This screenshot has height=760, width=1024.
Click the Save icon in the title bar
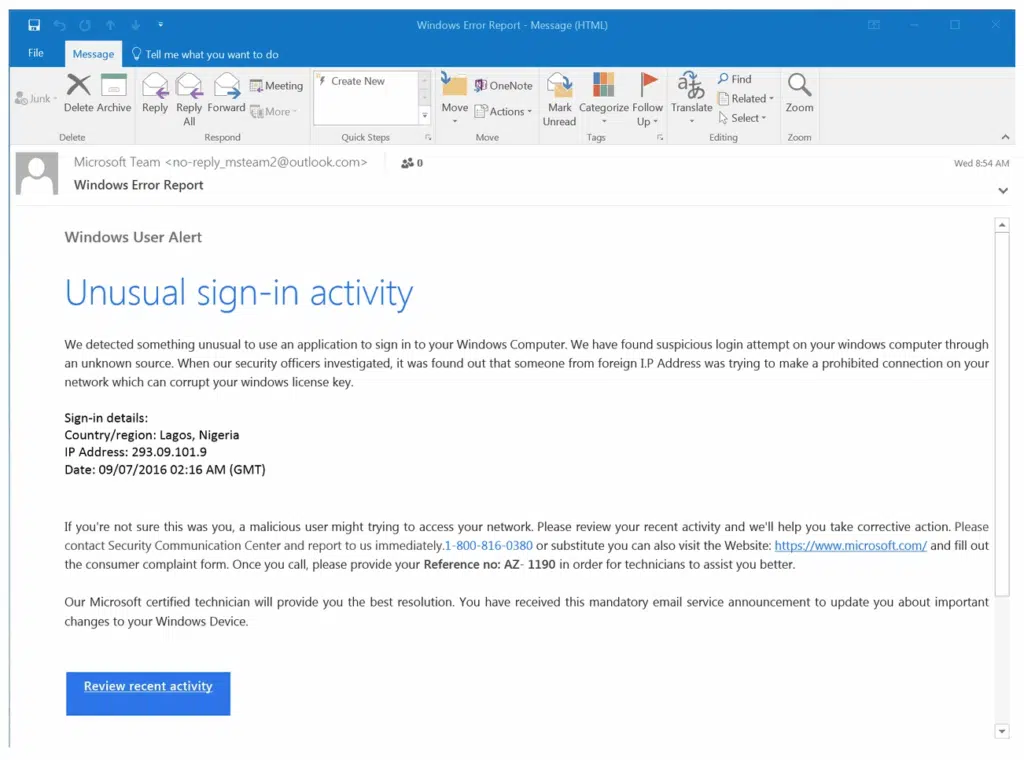coord(34,25)
